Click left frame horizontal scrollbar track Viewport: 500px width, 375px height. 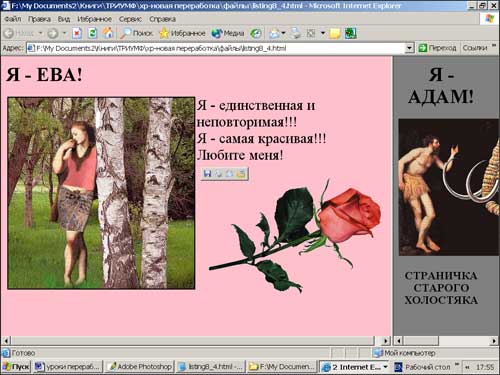tap(378, 341)
